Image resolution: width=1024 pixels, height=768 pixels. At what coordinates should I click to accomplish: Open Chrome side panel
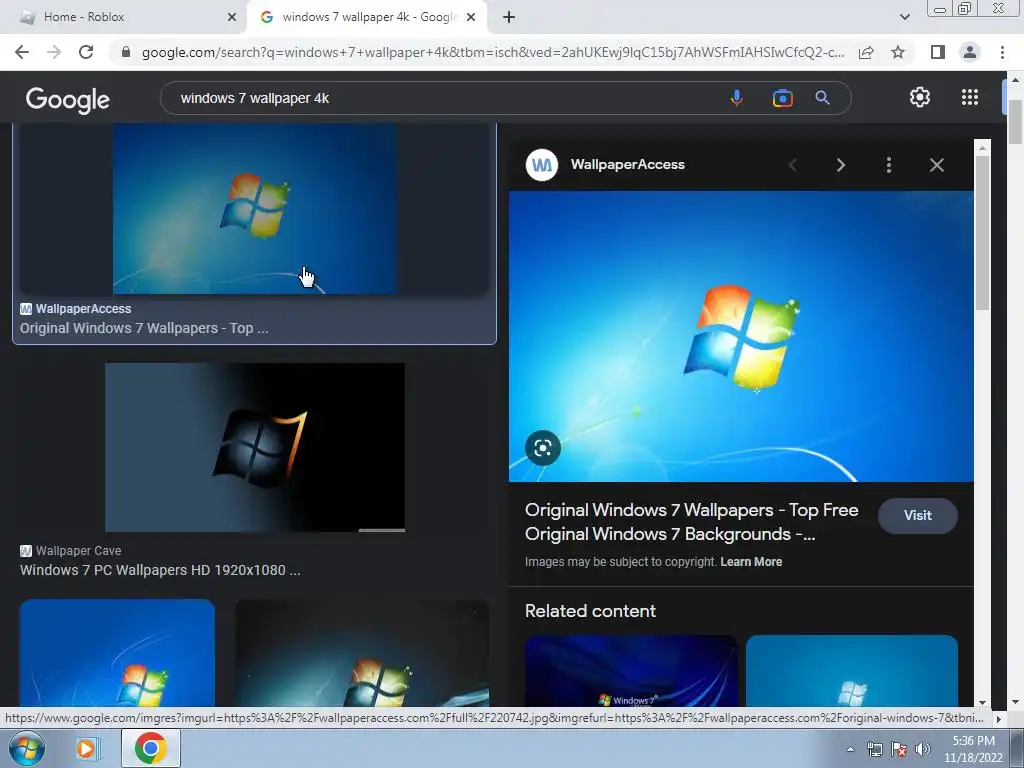click(937, 52)
